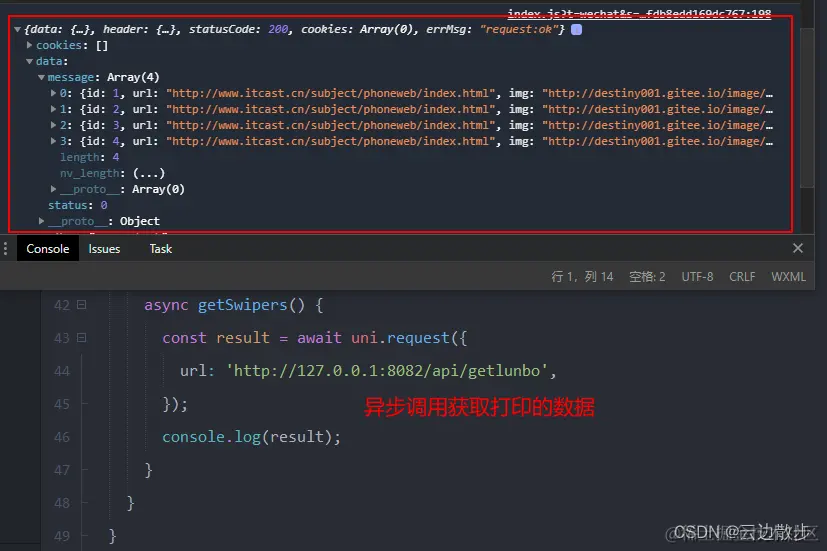827x551 pixels.
Task: Click the nv_length (...) getter value
Action: coord(149,173)
